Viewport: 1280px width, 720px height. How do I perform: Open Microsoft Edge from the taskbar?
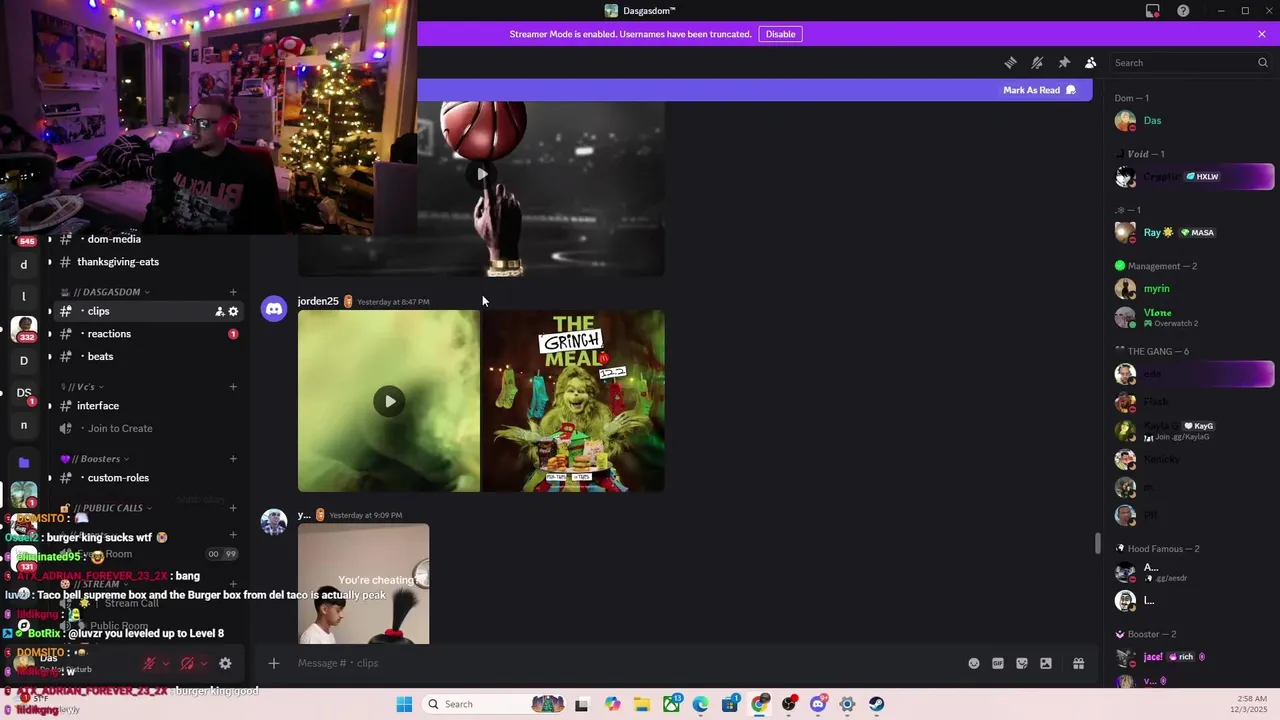tap(701, 704)
